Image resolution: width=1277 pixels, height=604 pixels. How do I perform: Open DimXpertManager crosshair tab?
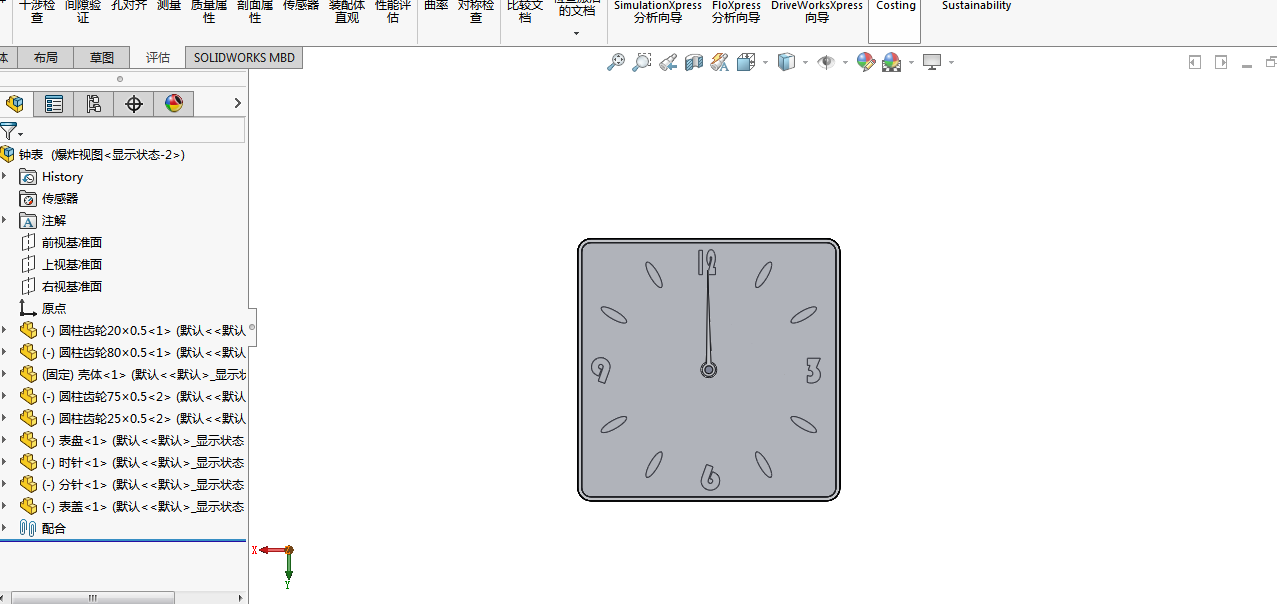coord(134,103)
